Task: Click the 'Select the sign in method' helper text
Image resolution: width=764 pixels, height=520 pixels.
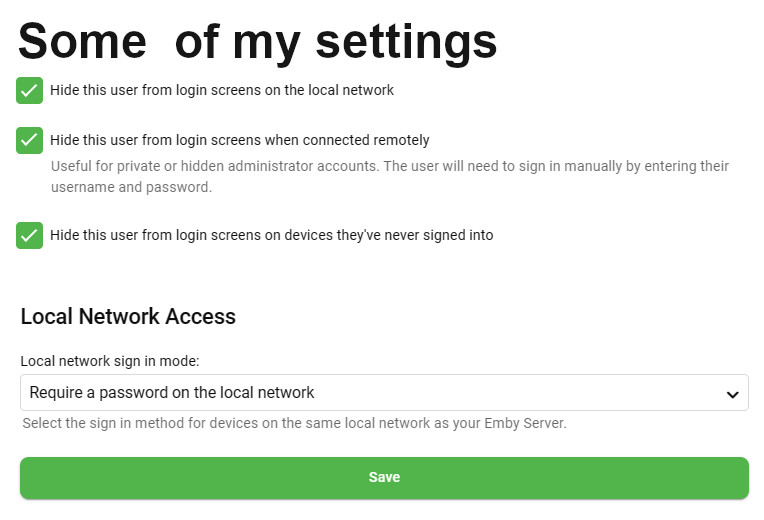Action: [294, 424]
